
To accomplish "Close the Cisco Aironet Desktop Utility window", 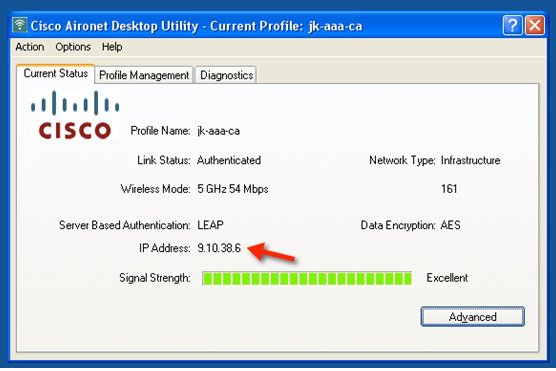I will 535,25.
